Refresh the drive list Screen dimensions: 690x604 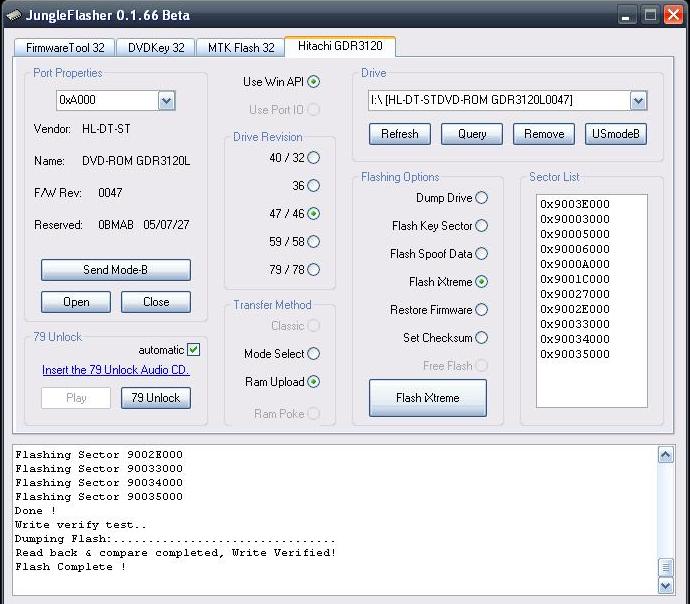pos(400,134)
